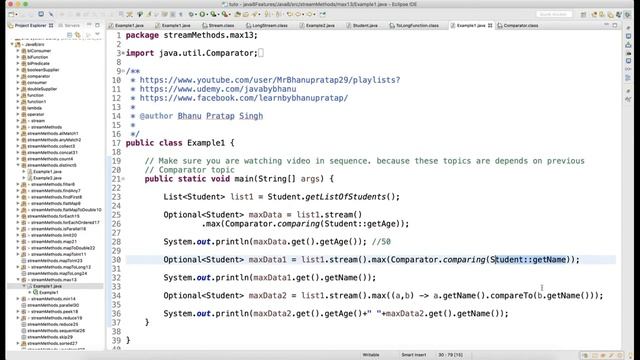Click the Debug bug toolbar icon

click(191, 14)
